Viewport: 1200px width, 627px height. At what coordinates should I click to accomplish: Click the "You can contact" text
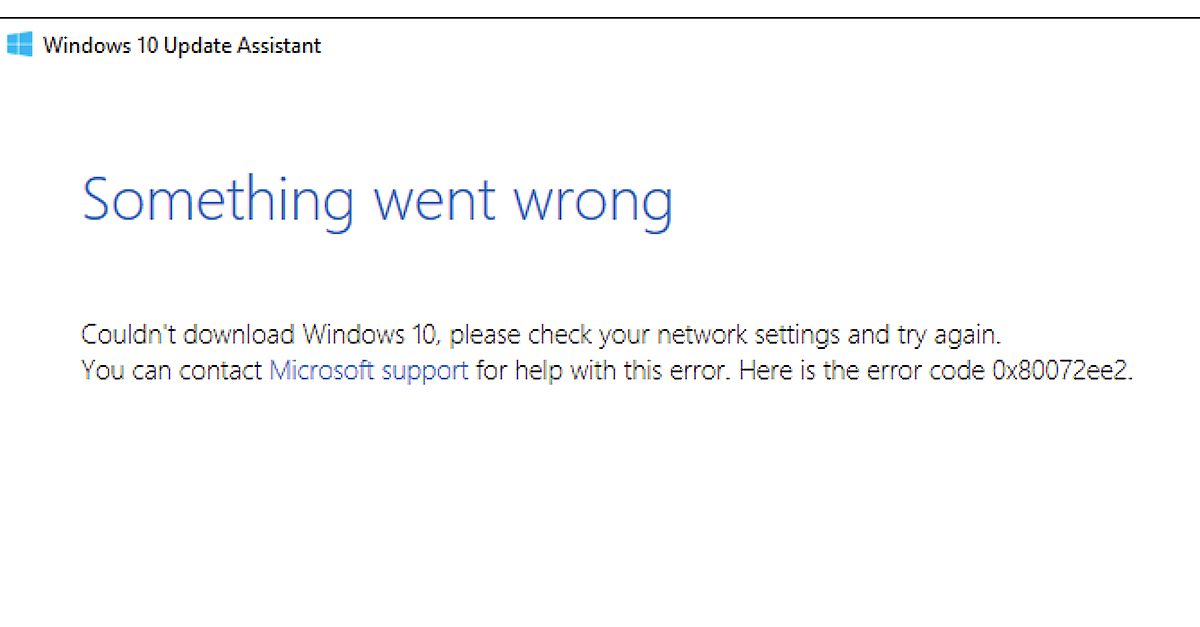(172, 371)
